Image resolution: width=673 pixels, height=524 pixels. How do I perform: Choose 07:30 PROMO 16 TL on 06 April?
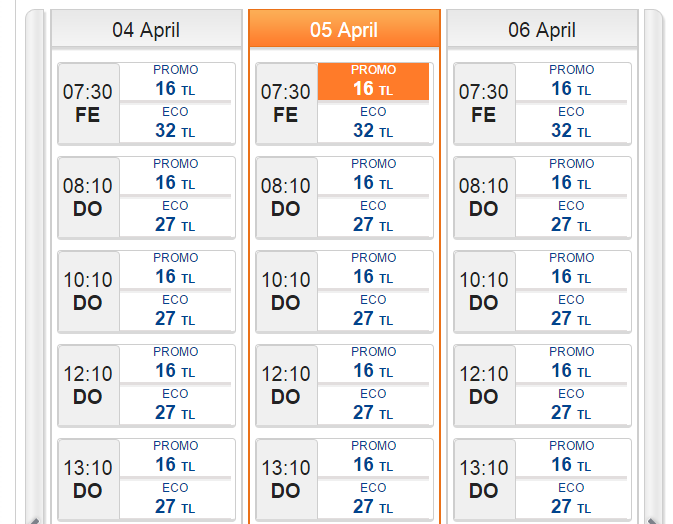pyautogui.click(x=571, y=81)
